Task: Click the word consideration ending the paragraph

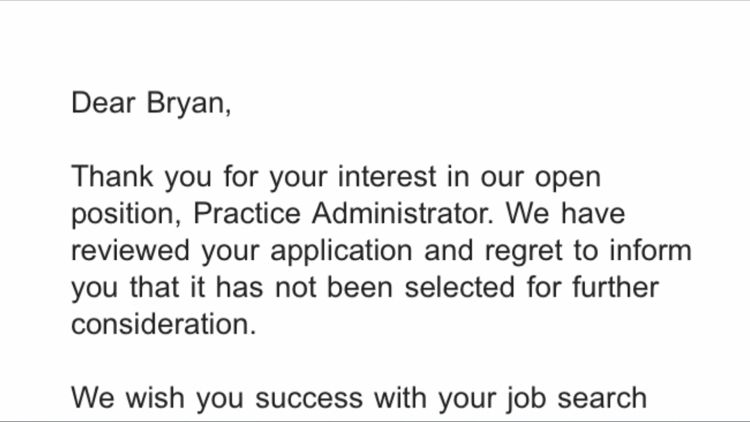Action: [163, 324]
